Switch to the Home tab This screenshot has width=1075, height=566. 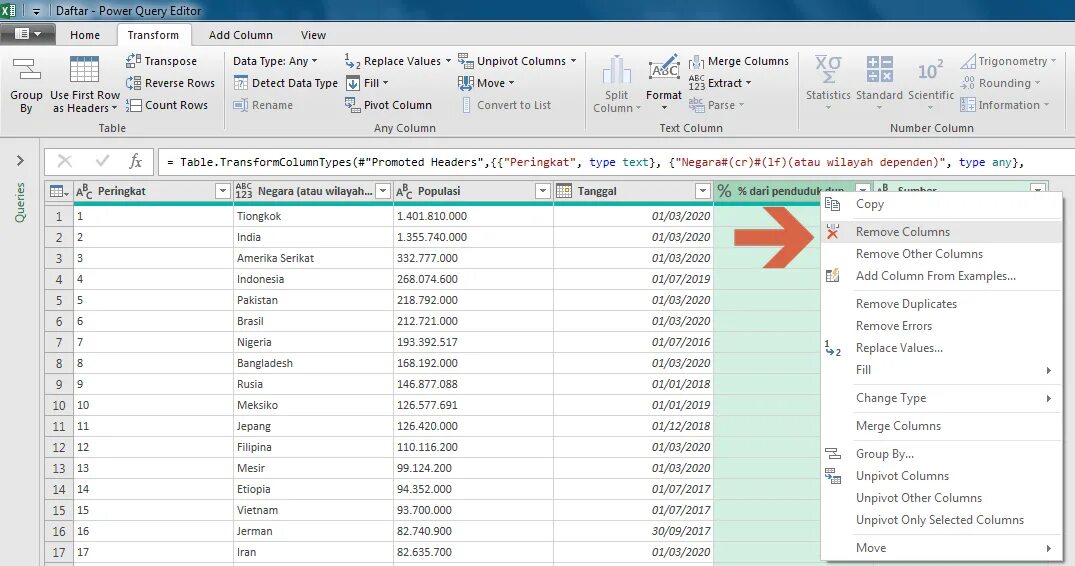[84, 35]
